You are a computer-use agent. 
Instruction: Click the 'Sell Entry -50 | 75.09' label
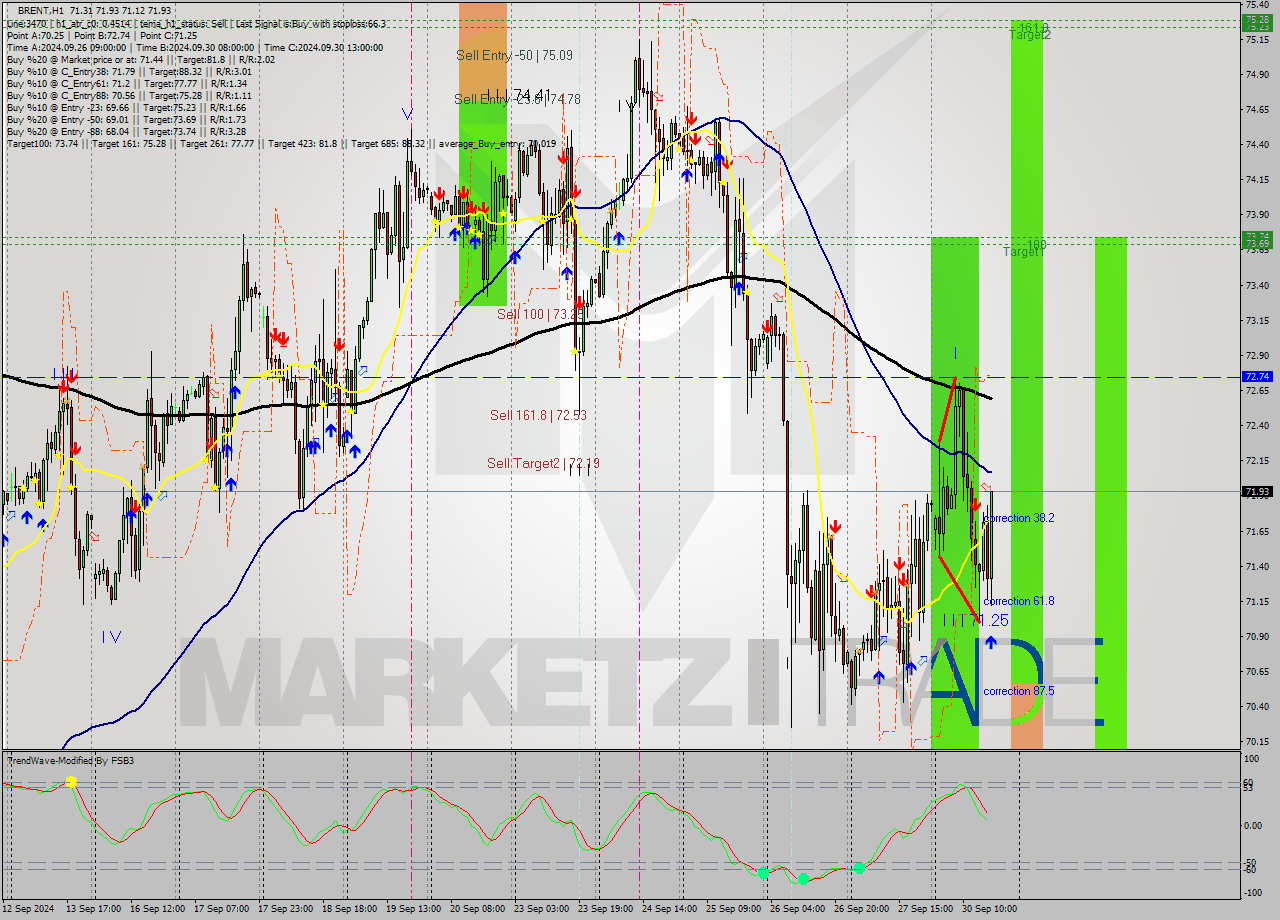514,56
